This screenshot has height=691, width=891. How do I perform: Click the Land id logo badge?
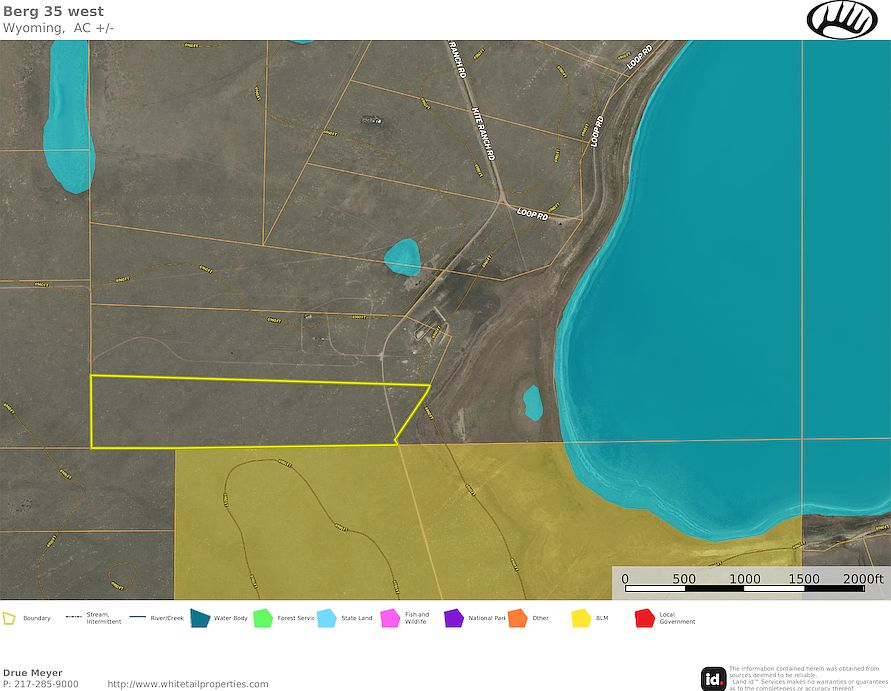pyautogui.click(x=712, y=676)
